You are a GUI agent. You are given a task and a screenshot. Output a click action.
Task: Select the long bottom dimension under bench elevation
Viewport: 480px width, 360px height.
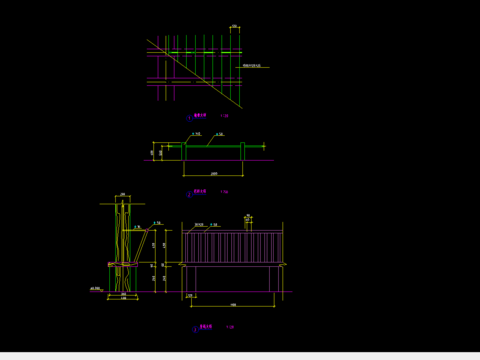tap(233, 305)
